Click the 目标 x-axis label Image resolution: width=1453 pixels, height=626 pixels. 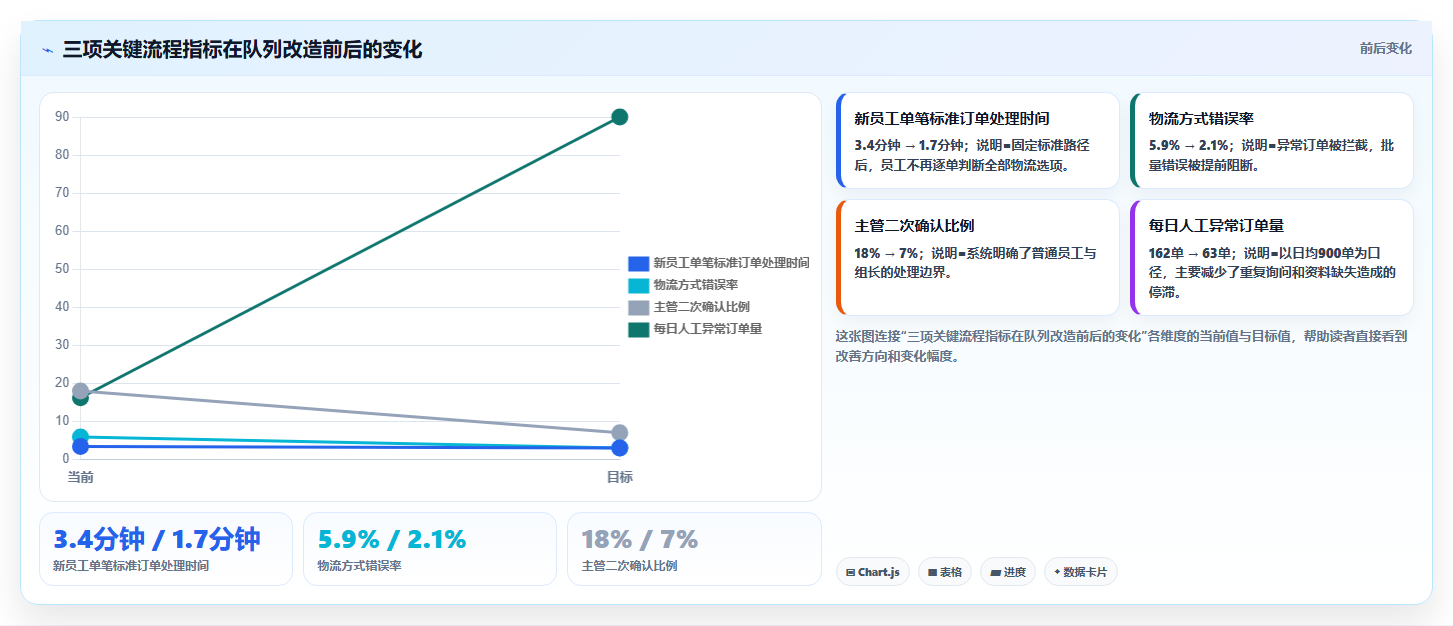click(619, 478)
